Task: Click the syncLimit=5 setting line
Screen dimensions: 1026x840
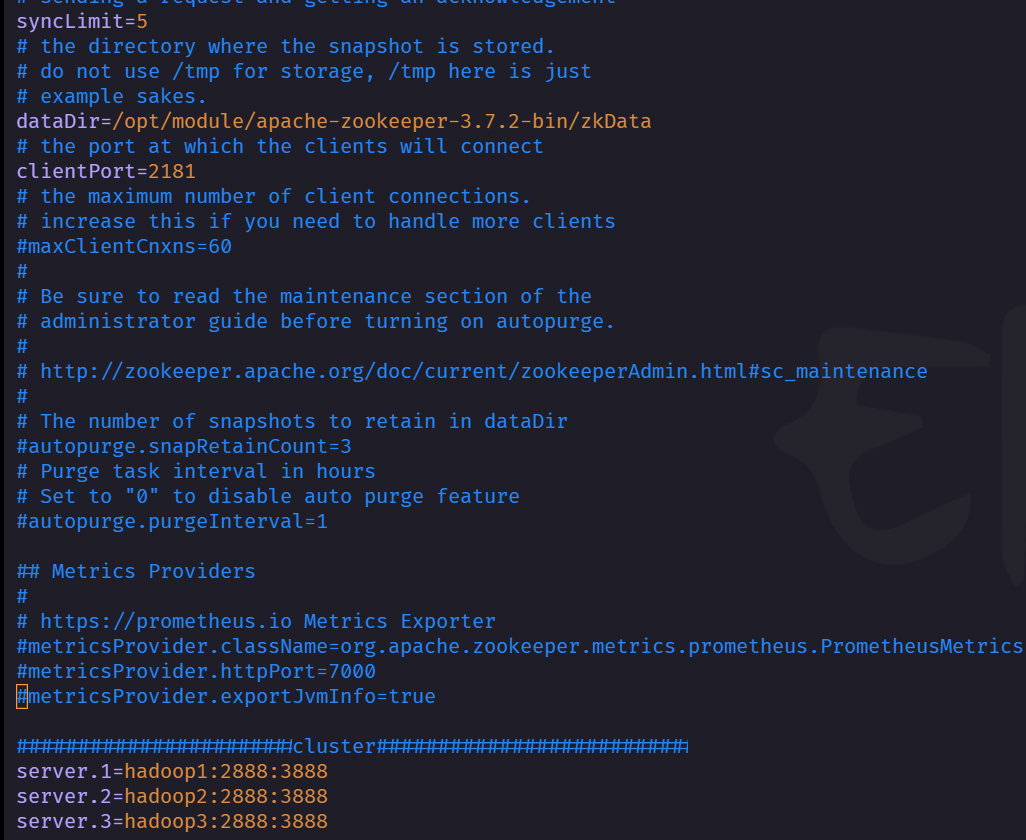Action: (82, 22)
